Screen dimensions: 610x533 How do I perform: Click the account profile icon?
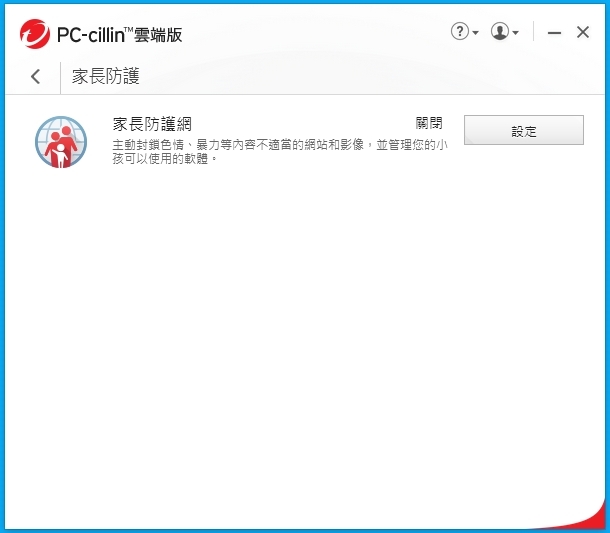coord(500,32)
